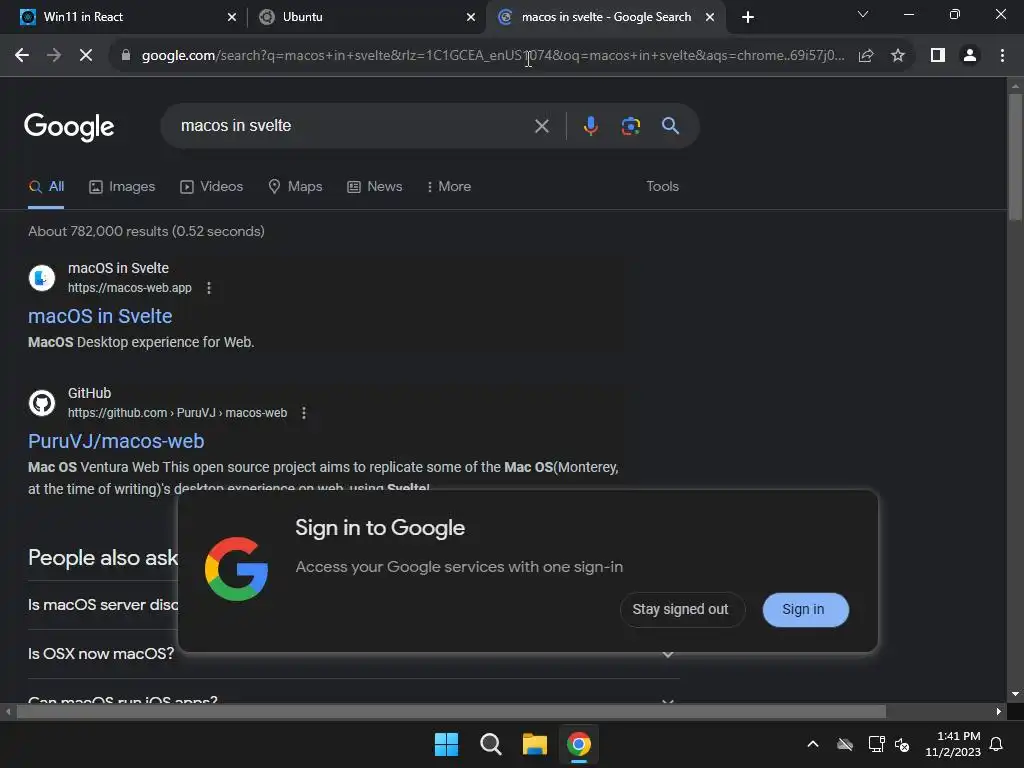Click the down arrow of the vertical scrollbar

[1015, 694]
